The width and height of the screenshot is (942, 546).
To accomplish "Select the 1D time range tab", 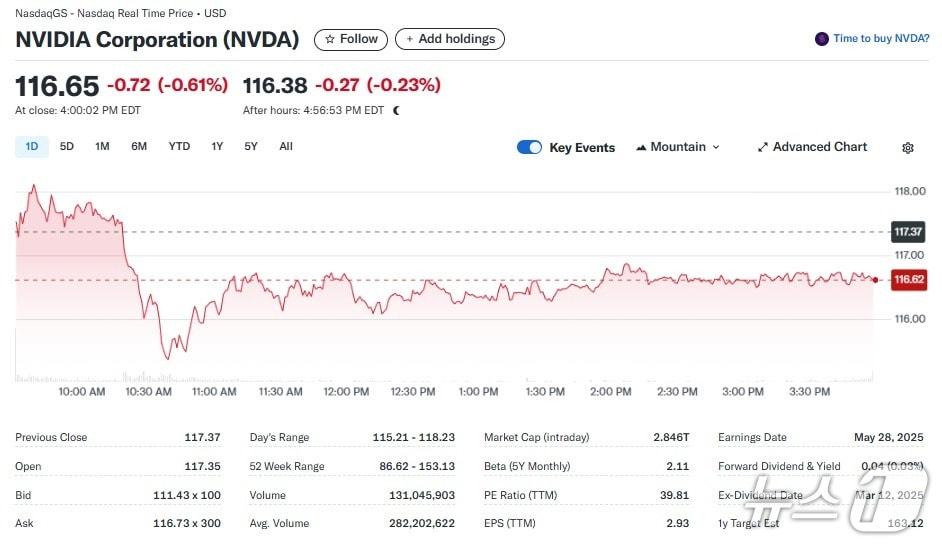I will click(32, 147).
